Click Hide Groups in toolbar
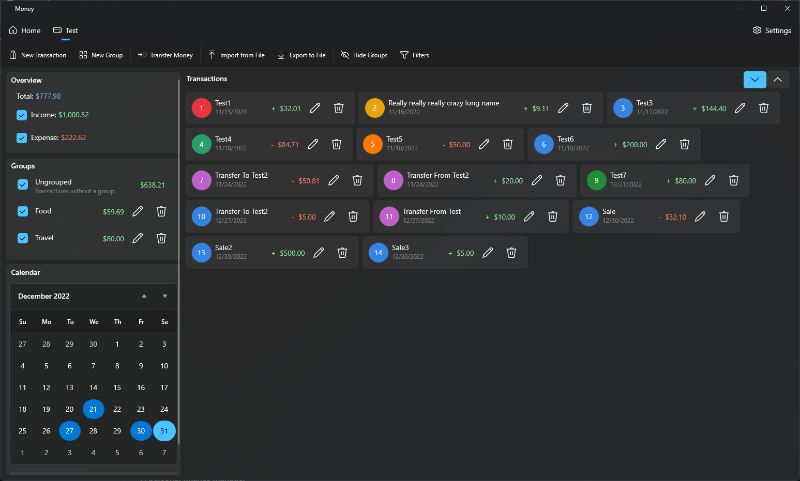 (364, 55)
